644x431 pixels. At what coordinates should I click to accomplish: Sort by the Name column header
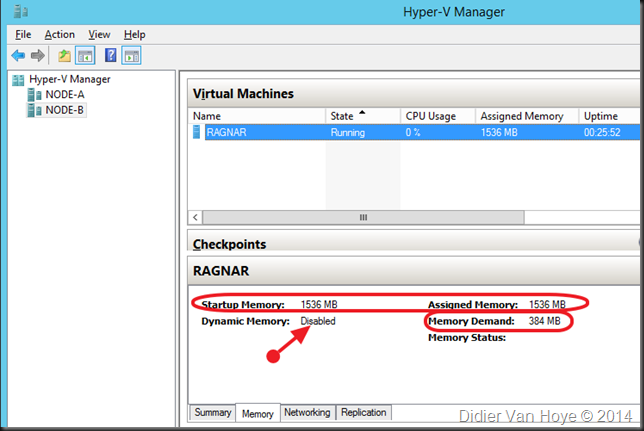(x=257, y=116)
